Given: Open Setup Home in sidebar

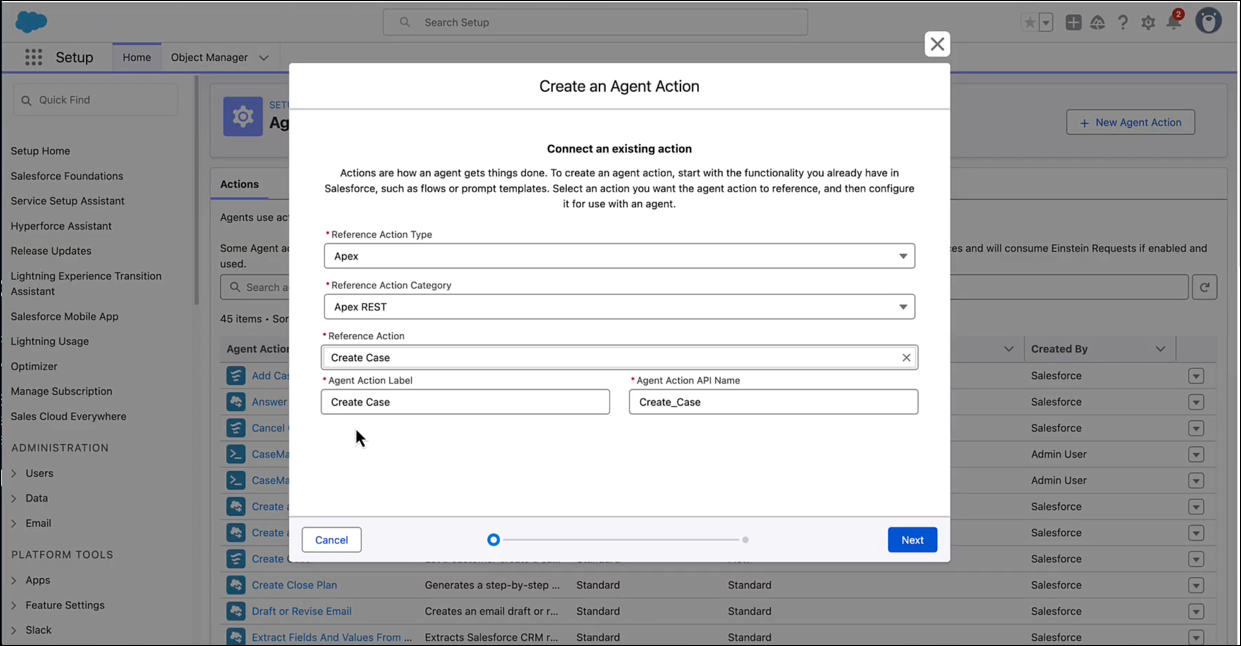Looking at the screenshot, I should [40, 151].
